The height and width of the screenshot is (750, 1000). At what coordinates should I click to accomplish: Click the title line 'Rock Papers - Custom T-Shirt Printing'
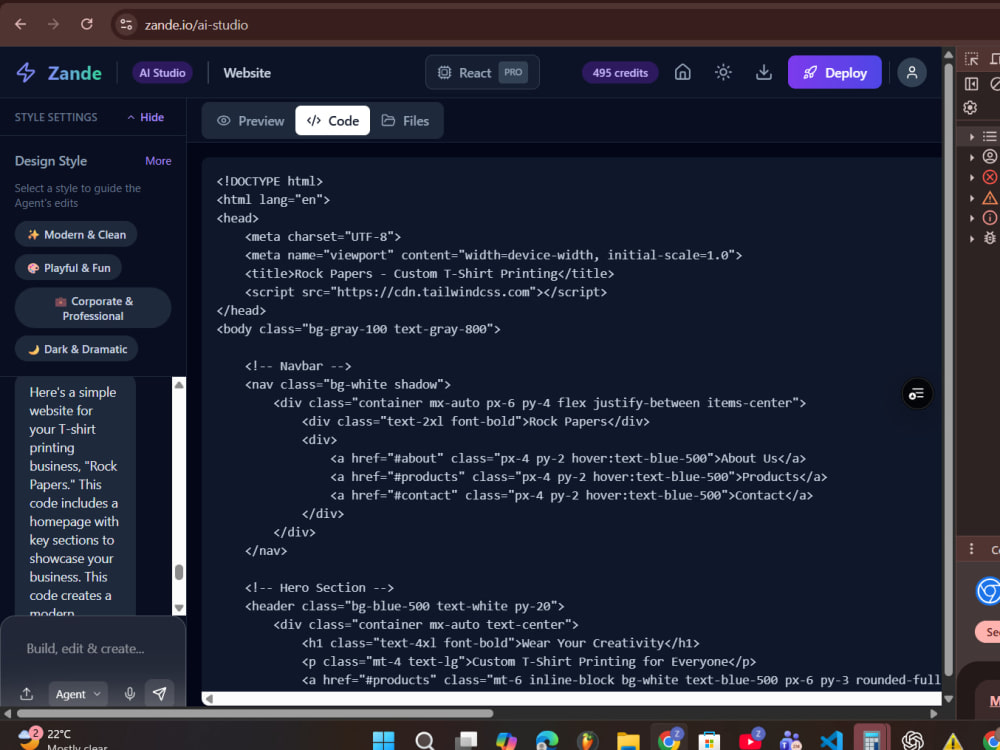point(429,274)
